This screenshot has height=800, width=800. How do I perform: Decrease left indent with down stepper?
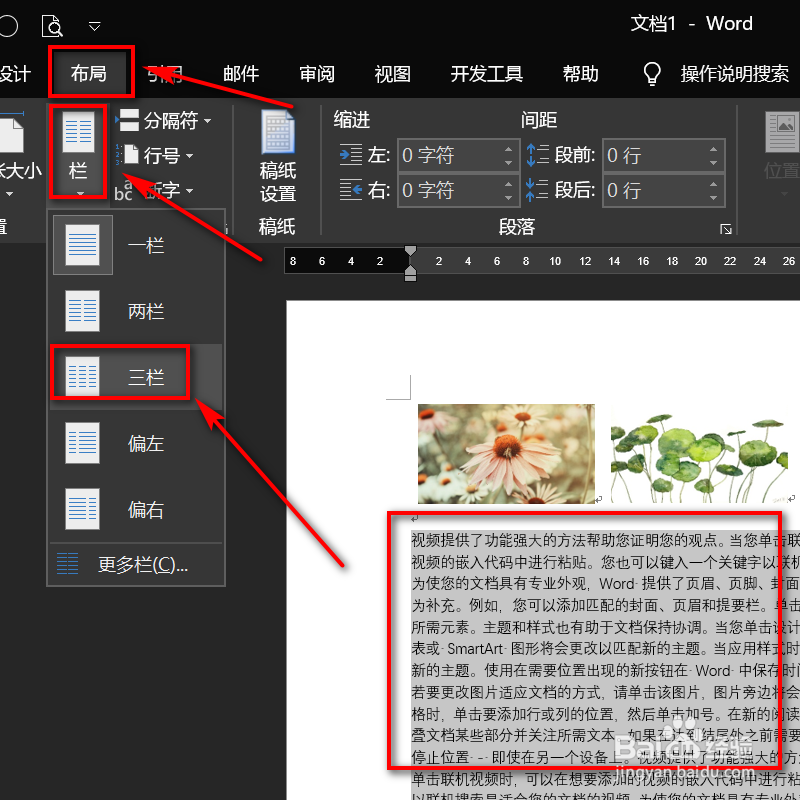click(x=508, y=163)
